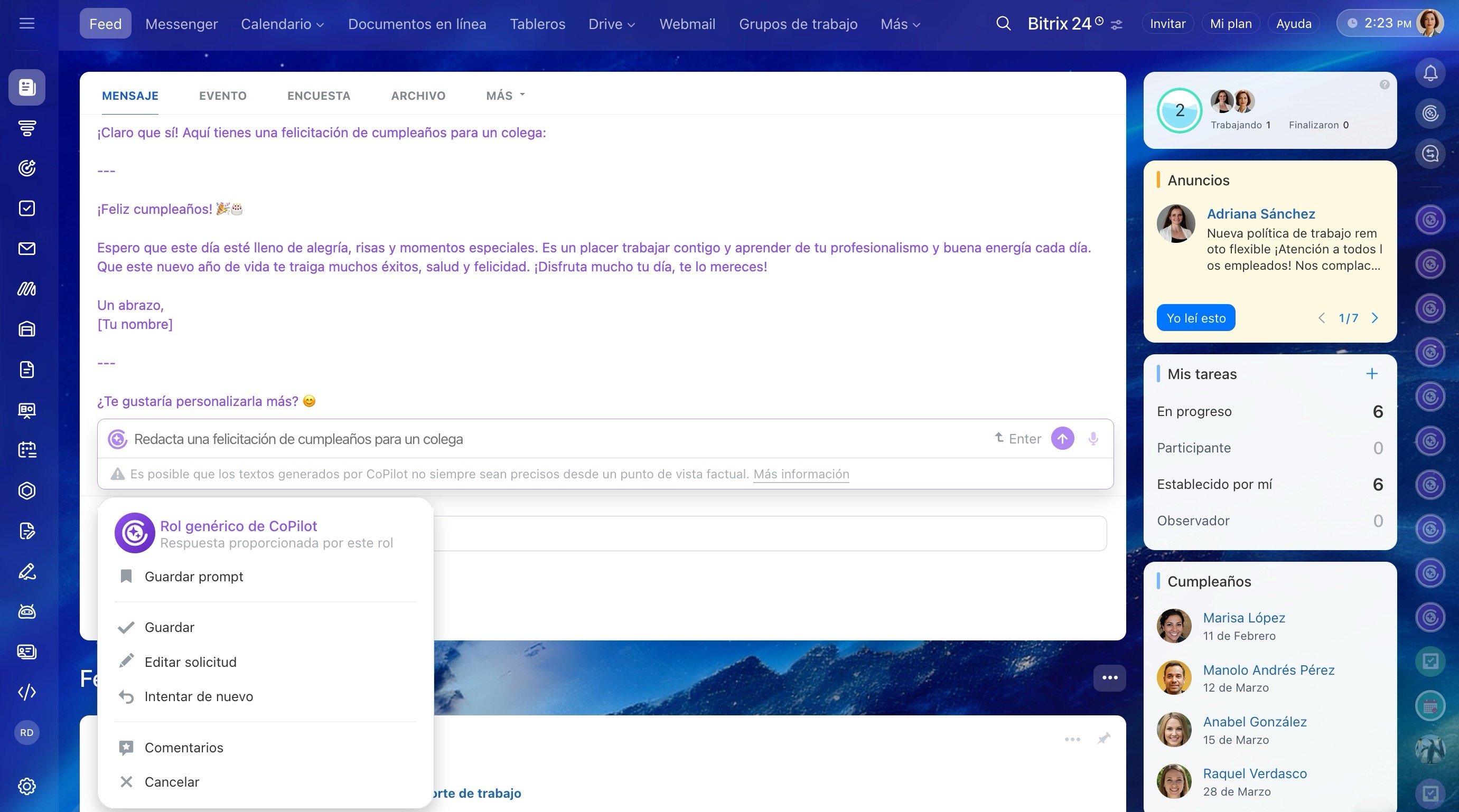Viewport: 1459px width, 812px height.
Task: Select Guardar prompt in CoPilot menu
Action: [x=194, y=577]
